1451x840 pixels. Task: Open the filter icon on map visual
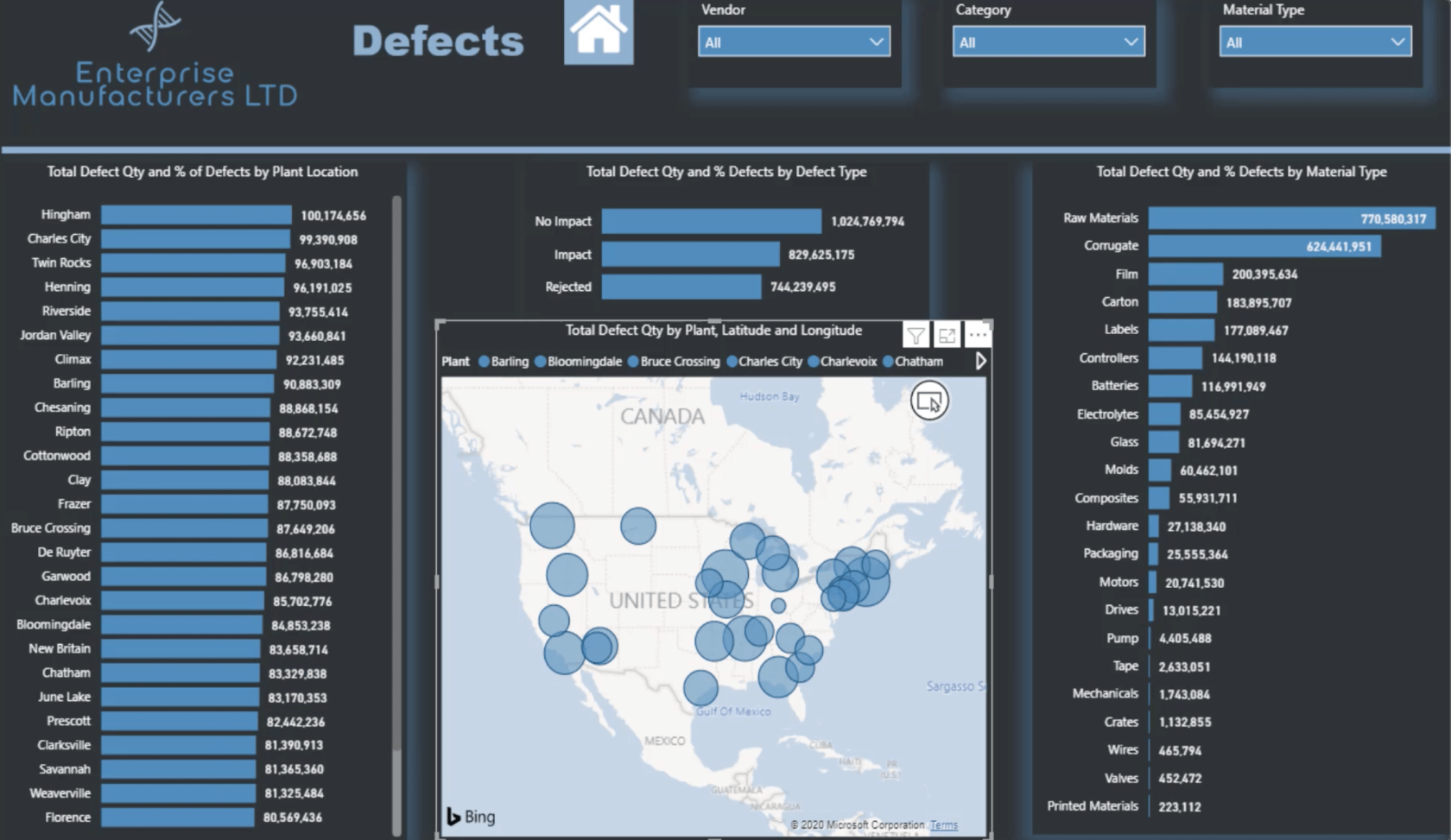point(916,335)
